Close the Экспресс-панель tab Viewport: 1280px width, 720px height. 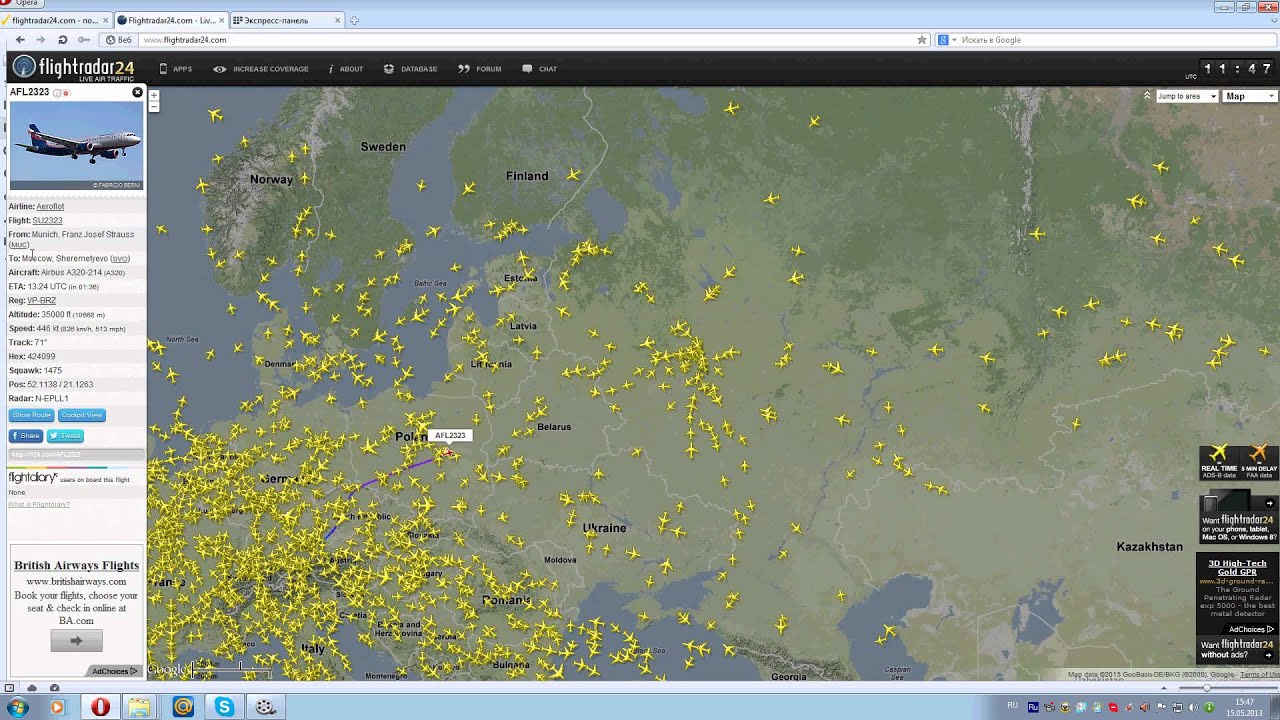[338, 20]
